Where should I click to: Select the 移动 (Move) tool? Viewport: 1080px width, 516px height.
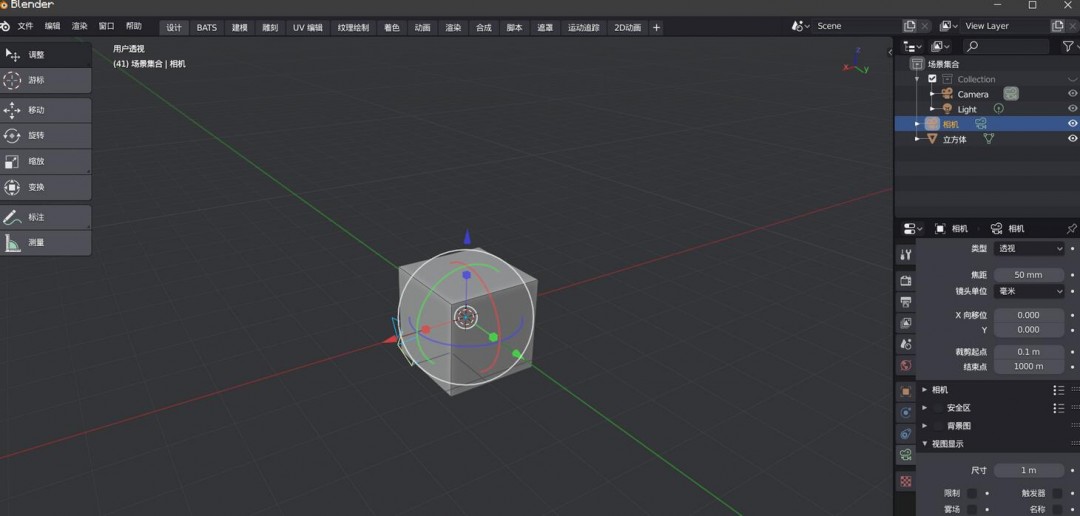click(46, 110)
